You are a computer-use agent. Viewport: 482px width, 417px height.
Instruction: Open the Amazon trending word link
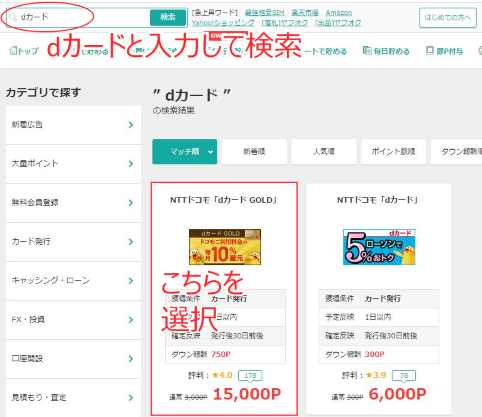pyautogui.click(x=338, y=13)
